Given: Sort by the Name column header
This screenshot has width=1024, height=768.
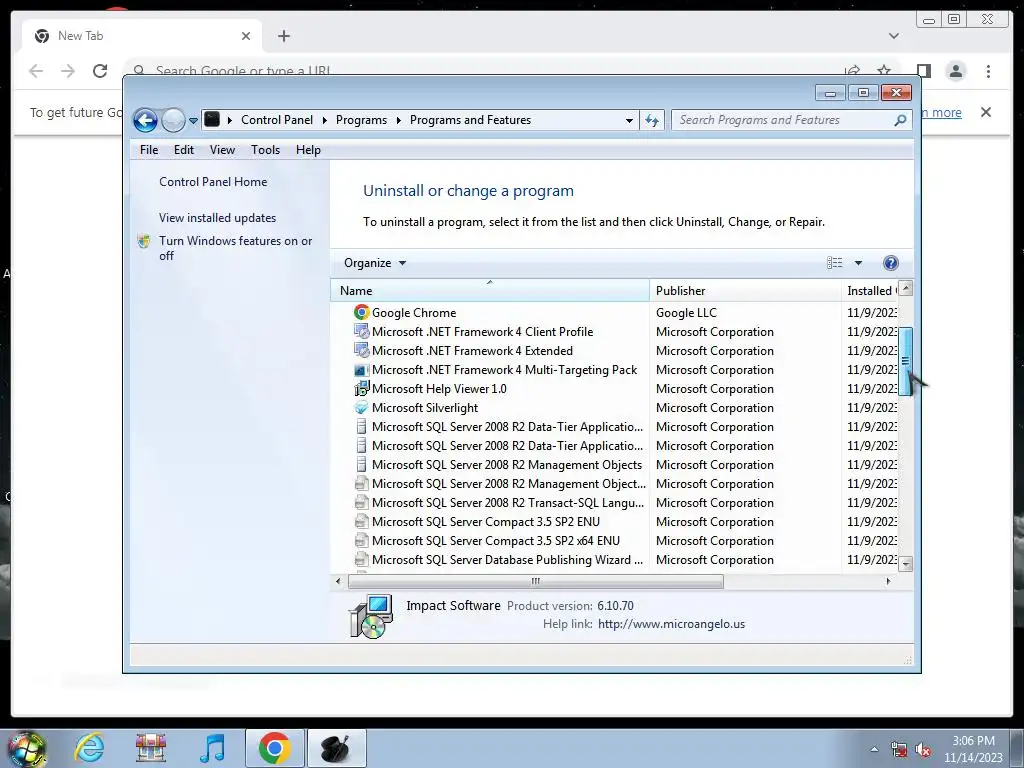Looking at the screenshot, I should (x=490, y=291).
